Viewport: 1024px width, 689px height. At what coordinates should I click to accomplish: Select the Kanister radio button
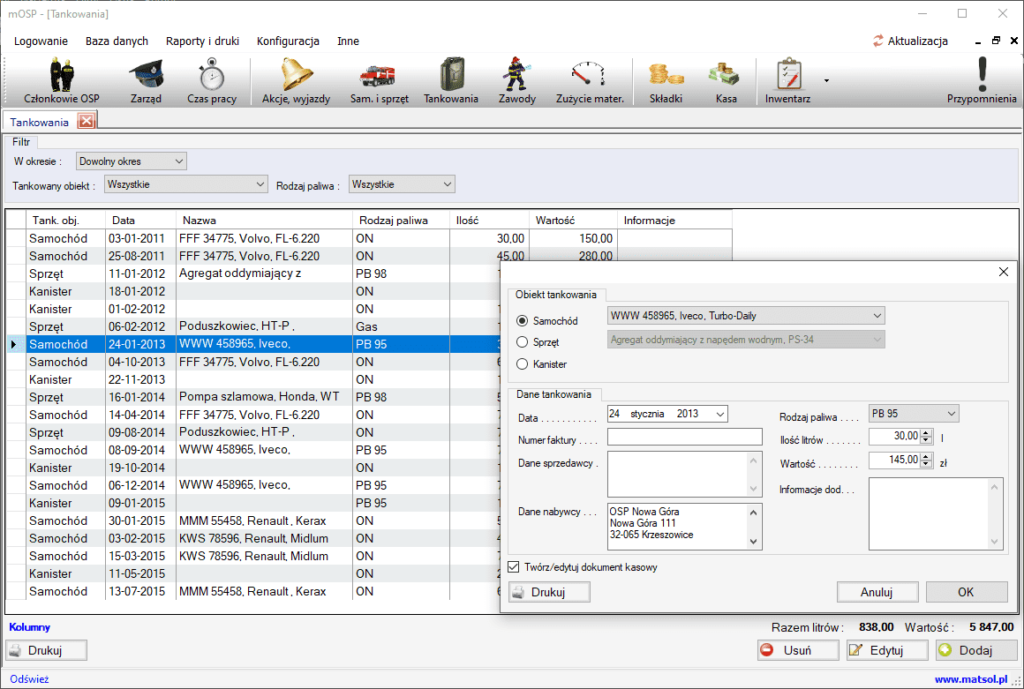[x=522, y=364]
